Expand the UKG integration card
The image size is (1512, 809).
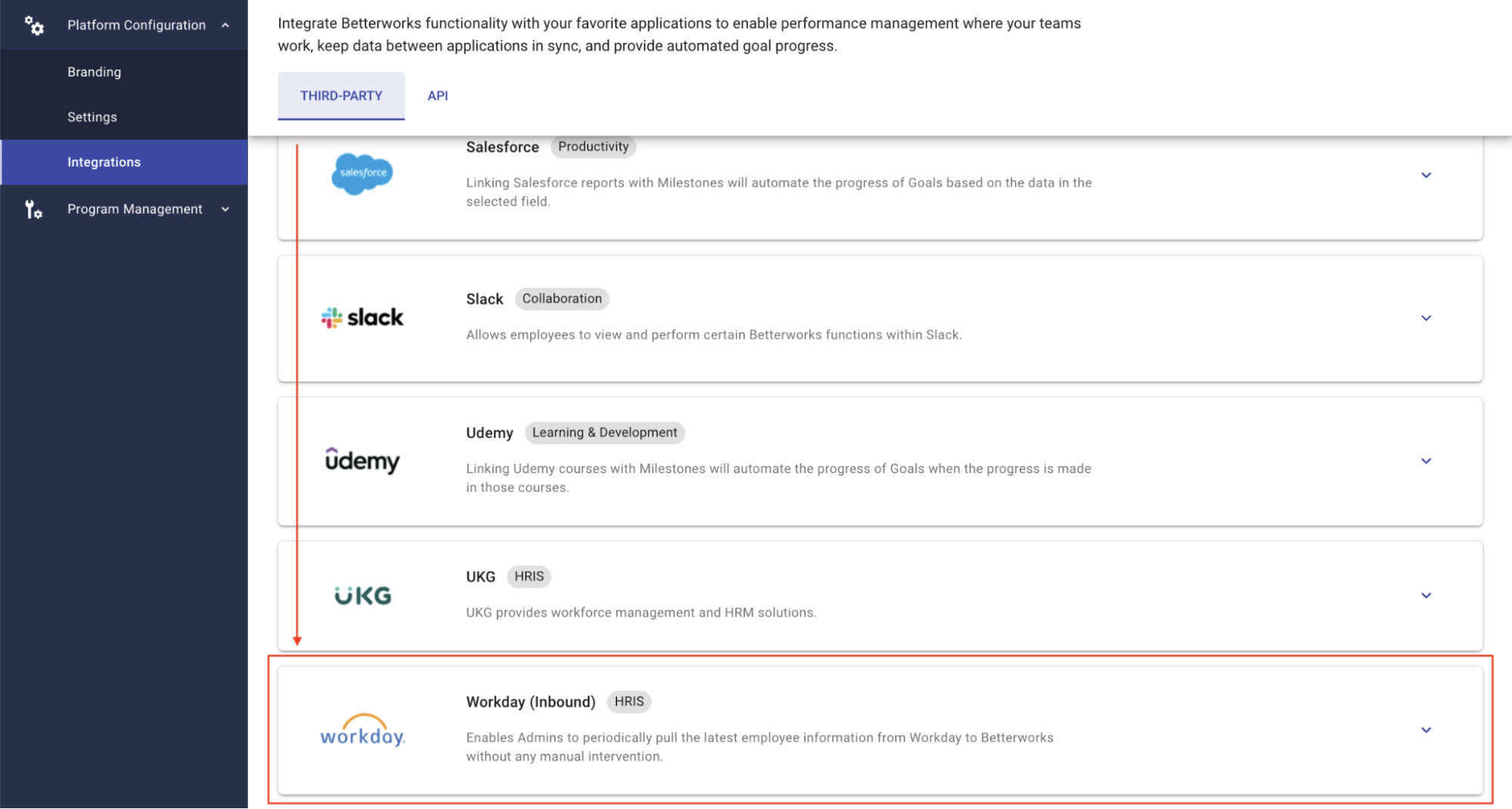point(1426,596)
